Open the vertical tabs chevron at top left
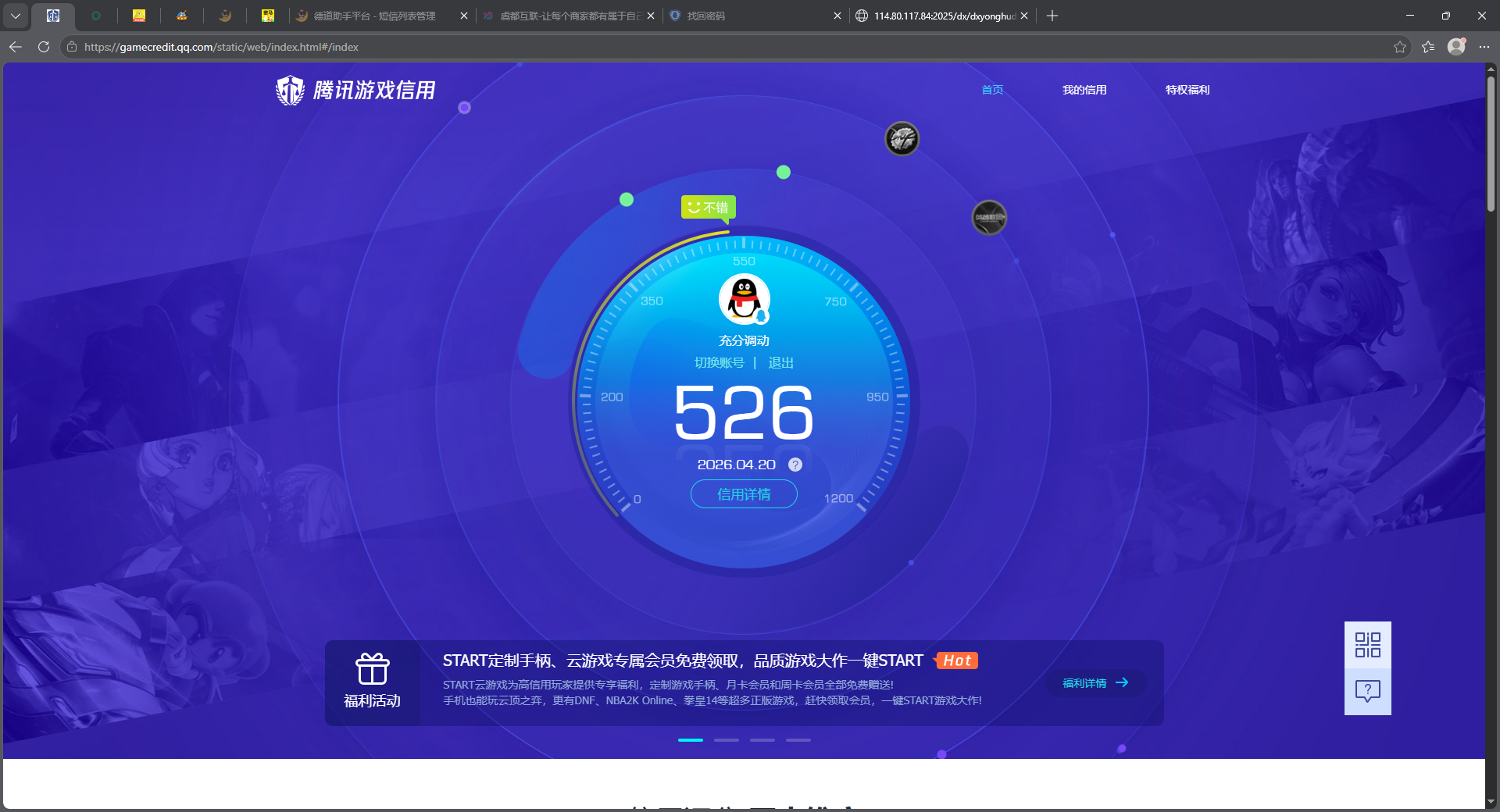The height and width of the screenshot is (812, 1500). click(x=16, y=16)
